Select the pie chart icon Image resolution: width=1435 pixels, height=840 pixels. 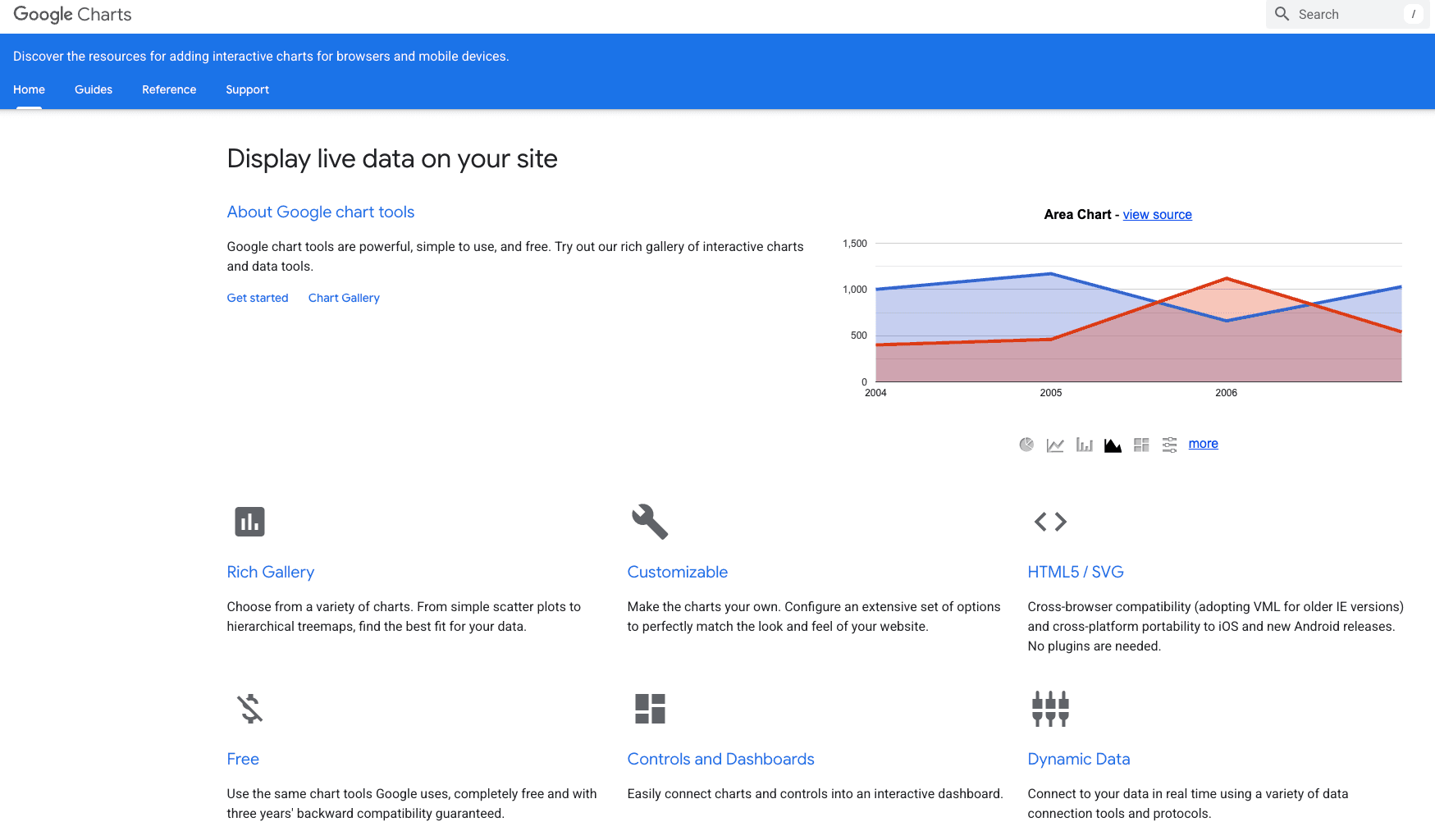click(1026, 445)
